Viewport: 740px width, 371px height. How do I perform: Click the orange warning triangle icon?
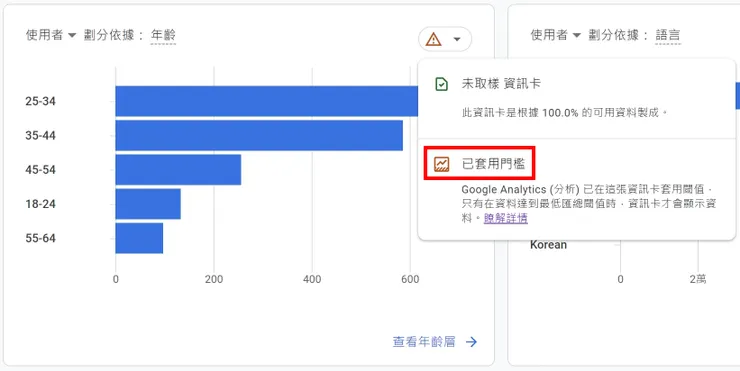point(433,39)
